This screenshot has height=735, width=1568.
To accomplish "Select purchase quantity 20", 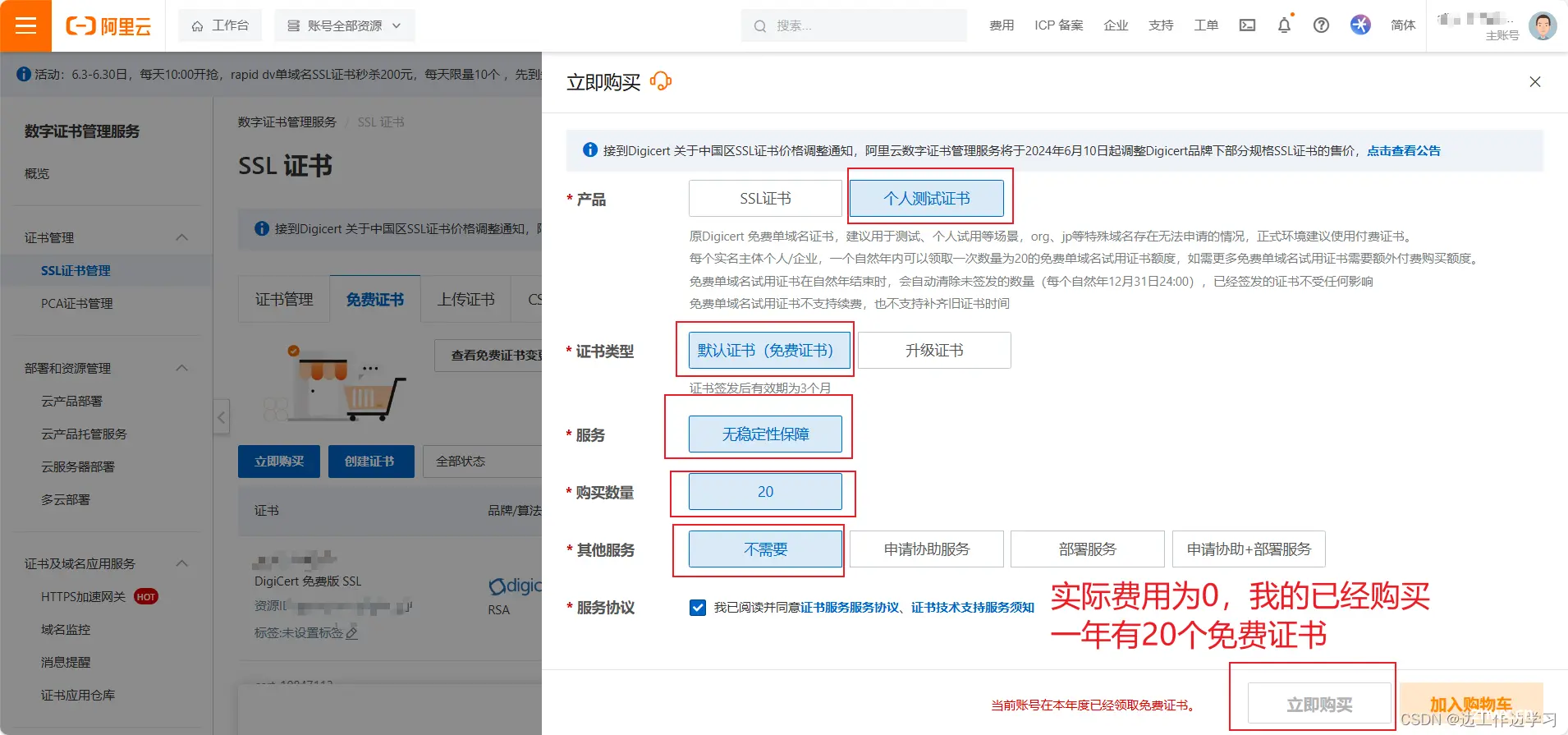I will point(765,491).
